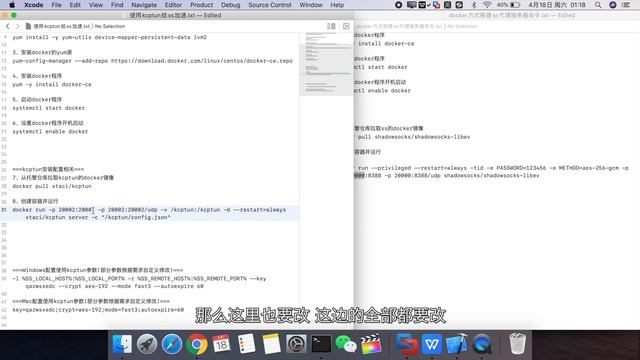This screenshot has height=360, width=640.
Task: Click the 'key=qazwsxedc;crypt=aes-192' line
Action: tap(98, 310)
